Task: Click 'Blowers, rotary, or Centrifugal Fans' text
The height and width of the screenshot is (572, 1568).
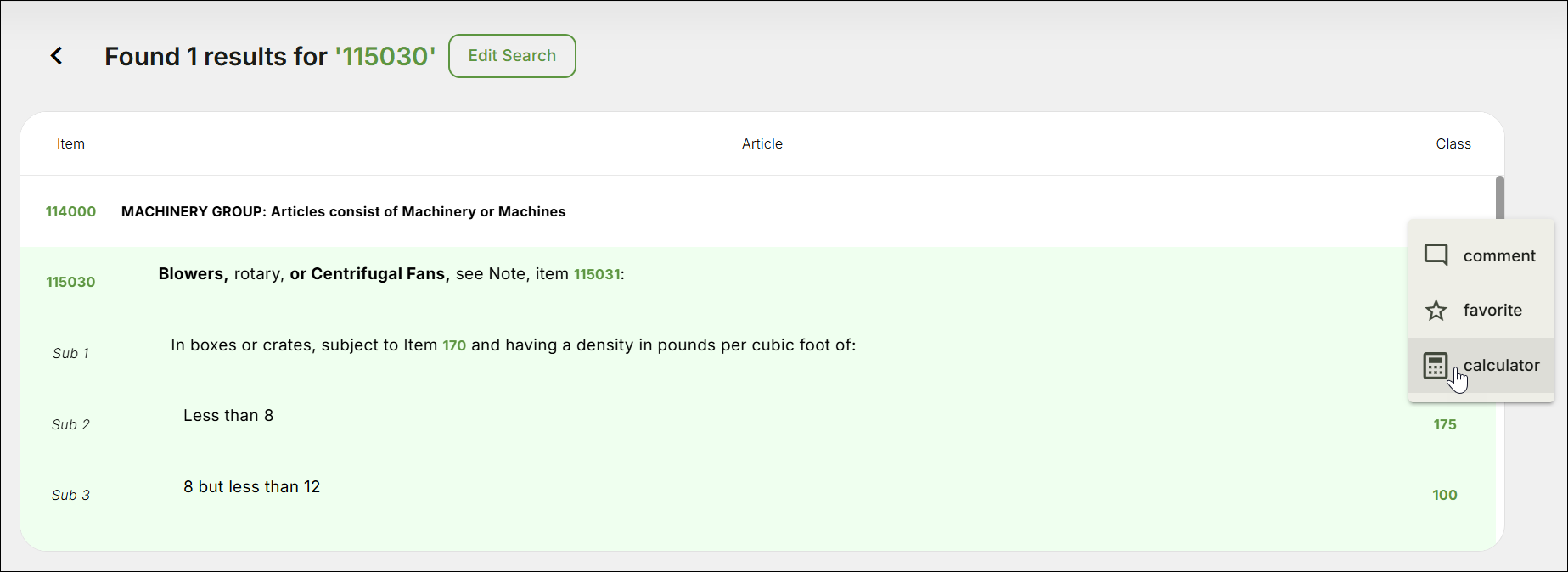Action: click(304, 274)
